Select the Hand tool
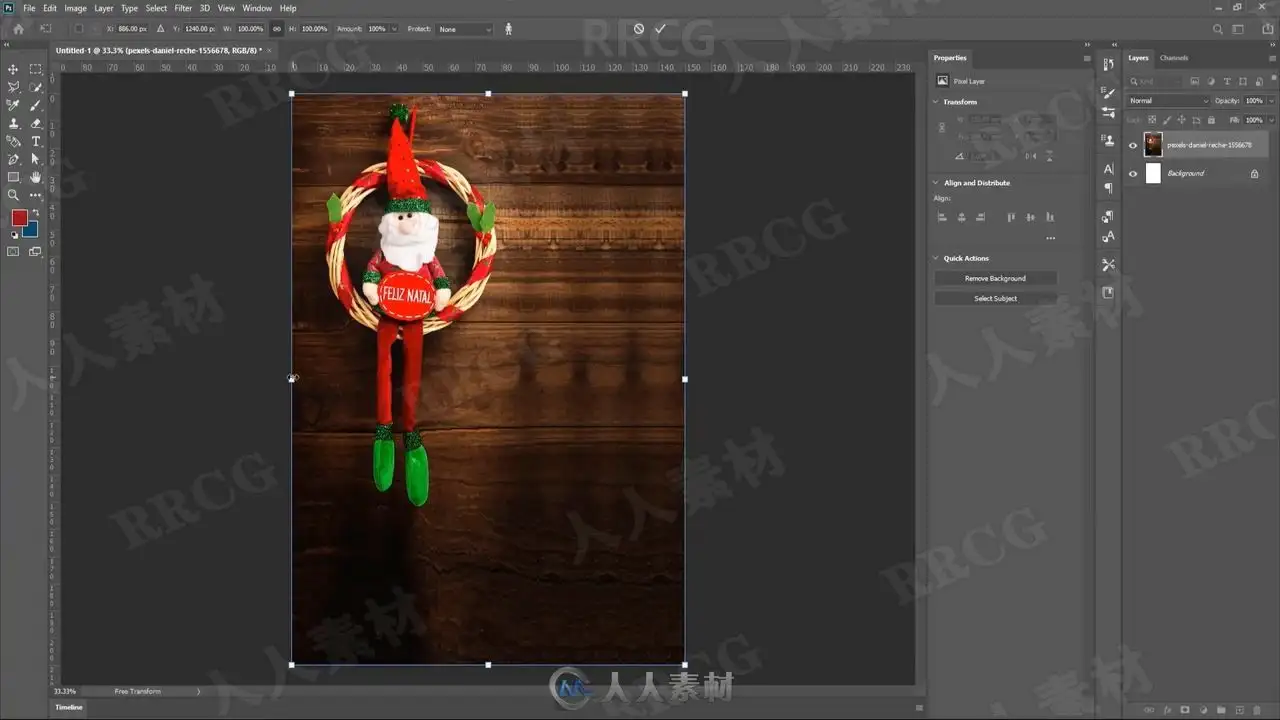 coord(35,177)
